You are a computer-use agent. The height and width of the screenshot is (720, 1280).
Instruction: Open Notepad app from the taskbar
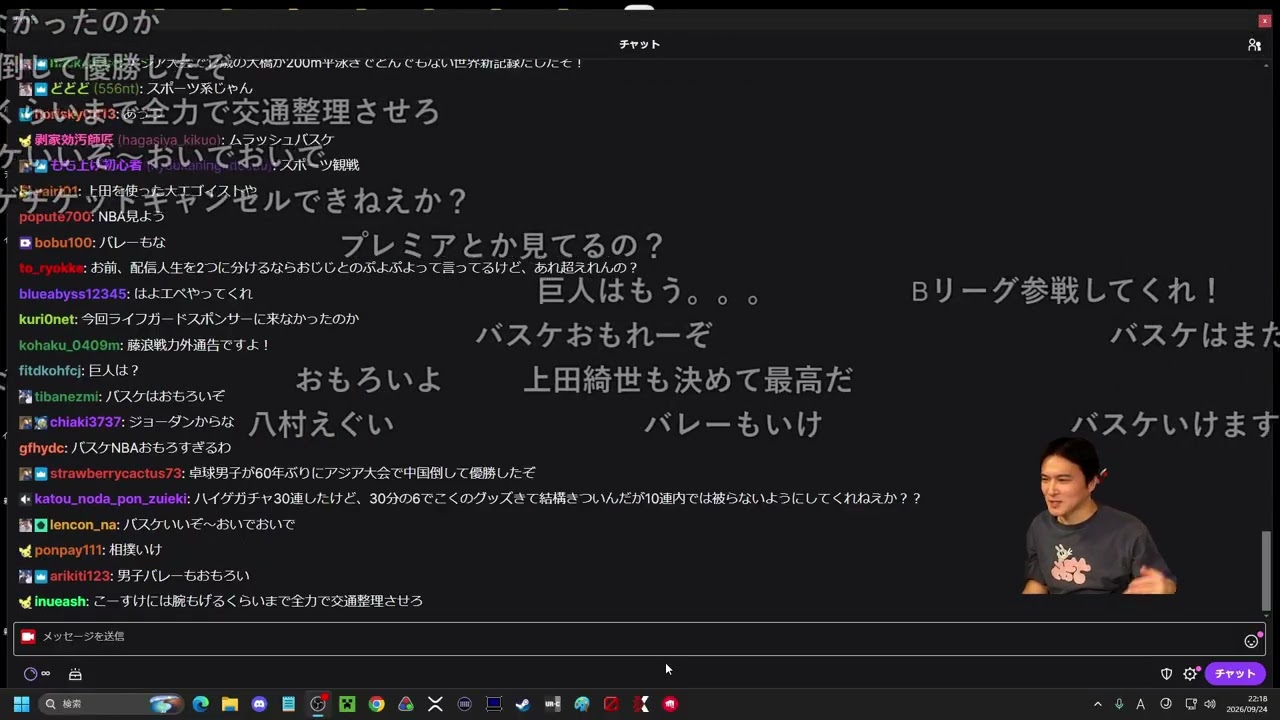(289, 704)
